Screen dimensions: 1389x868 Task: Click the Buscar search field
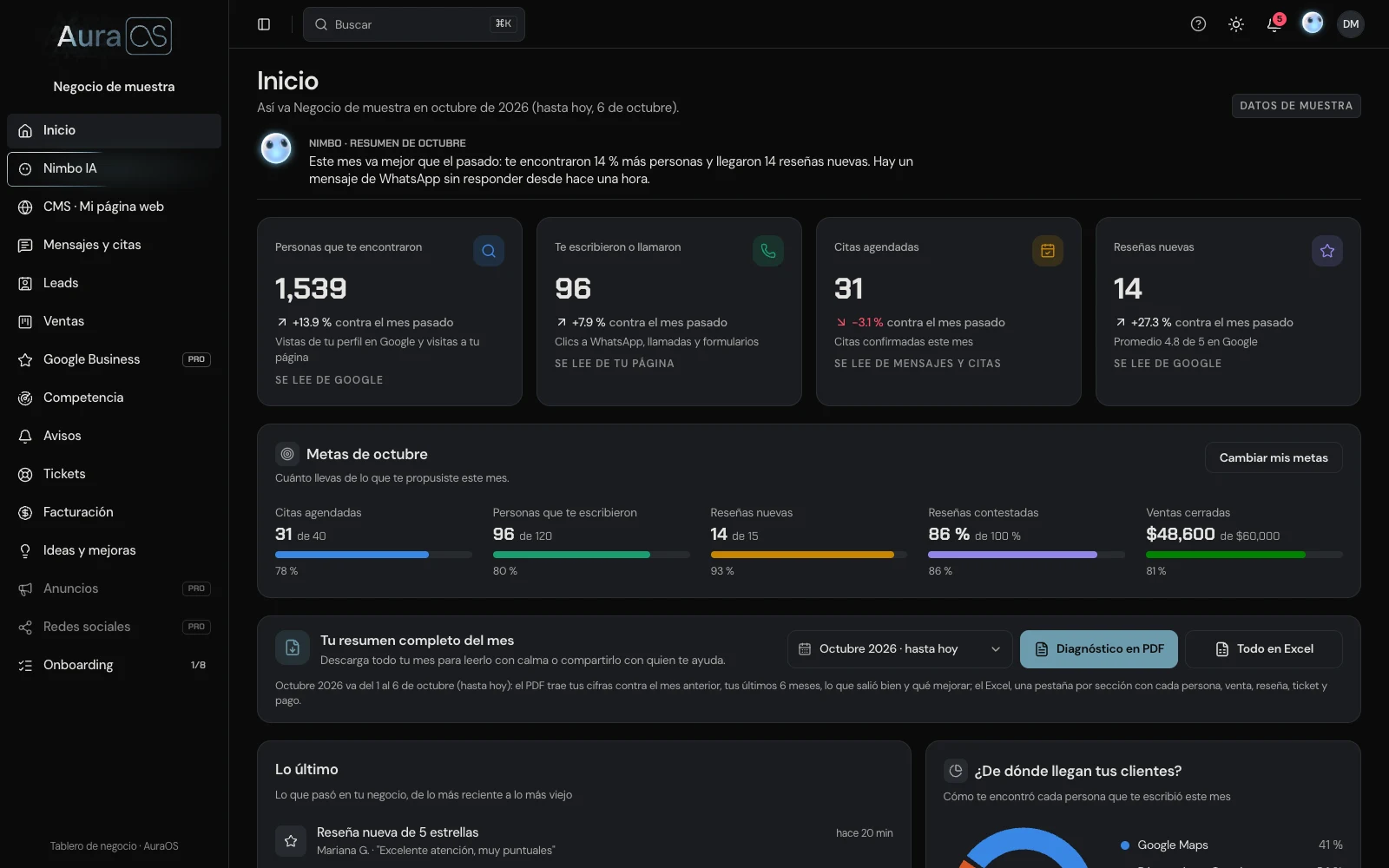pos(414,24)
